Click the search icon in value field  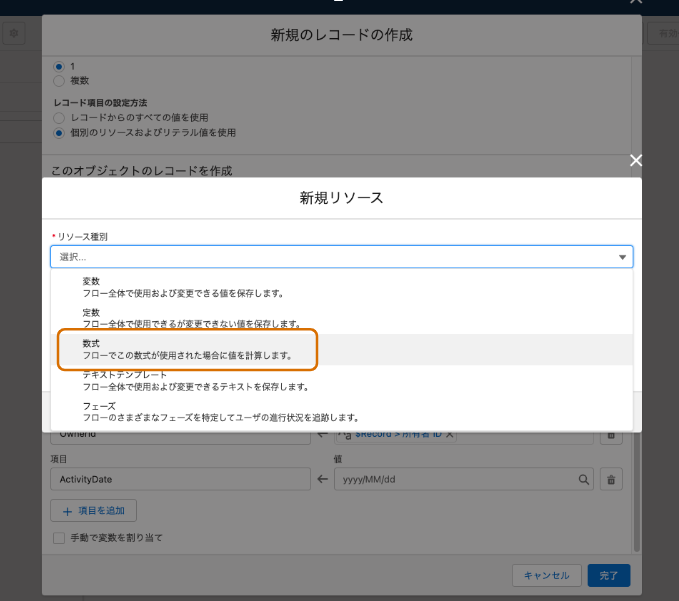pos(583,479)
